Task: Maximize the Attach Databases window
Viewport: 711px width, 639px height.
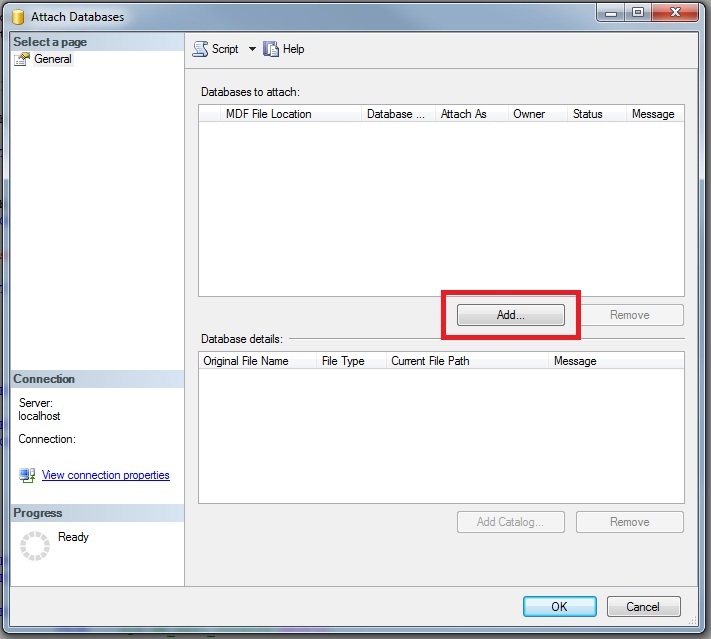Action: click(638, 14)
